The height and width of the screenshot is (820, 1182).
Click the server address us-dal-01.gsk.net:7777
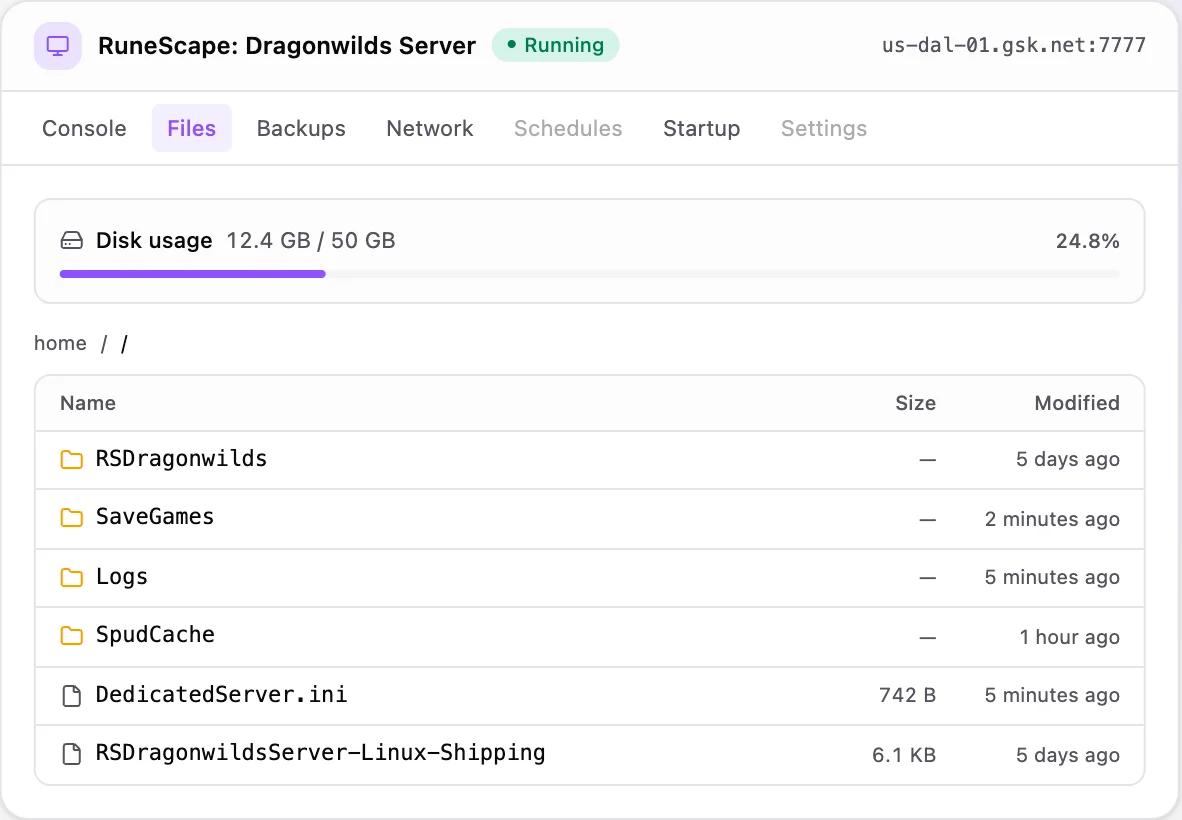click(1014, 45)
